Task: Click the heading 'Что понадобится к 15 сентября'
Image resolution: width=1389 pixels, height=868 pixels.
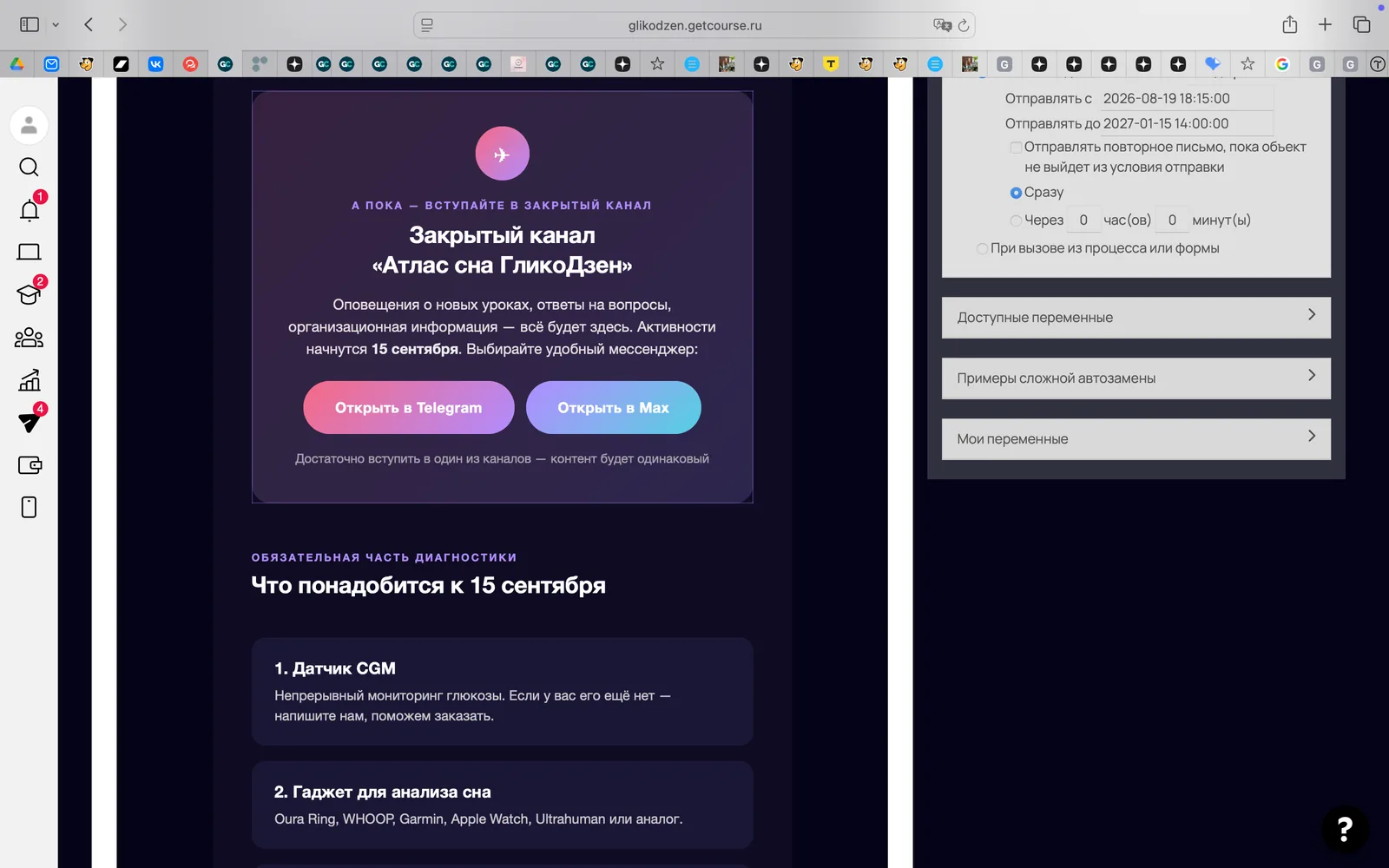Action: pos(429,586)
